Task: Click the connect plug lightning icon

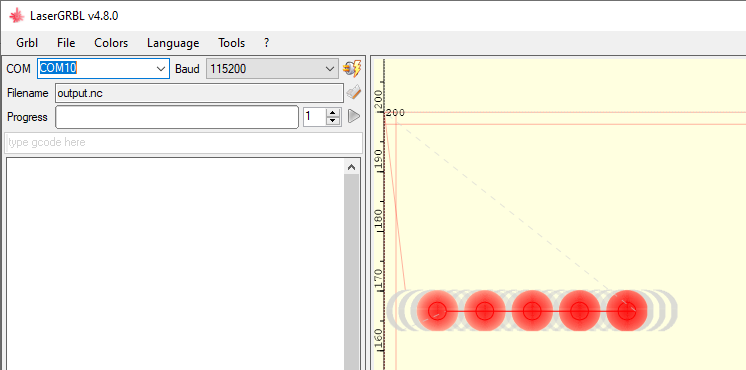Action: (352, 69)
